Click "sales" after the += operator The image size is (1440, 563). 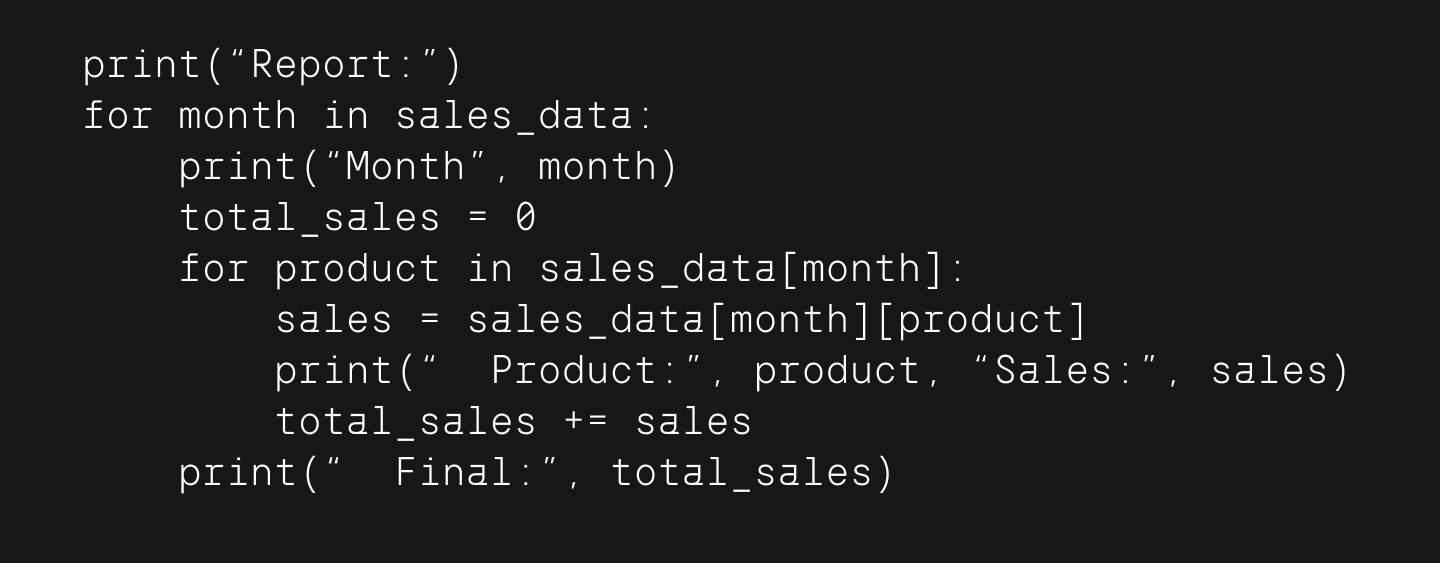point(693,422)
